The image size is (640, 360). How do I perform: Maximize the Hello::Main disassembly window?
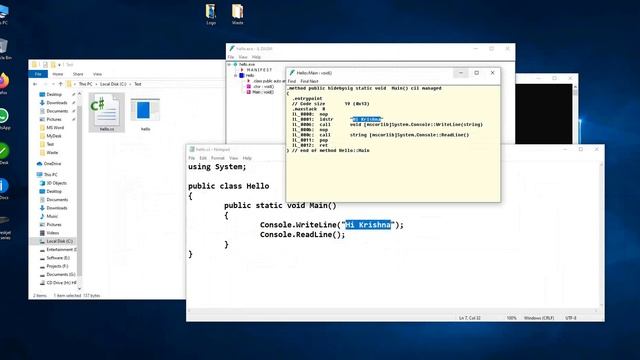click(x=476, y=73)
